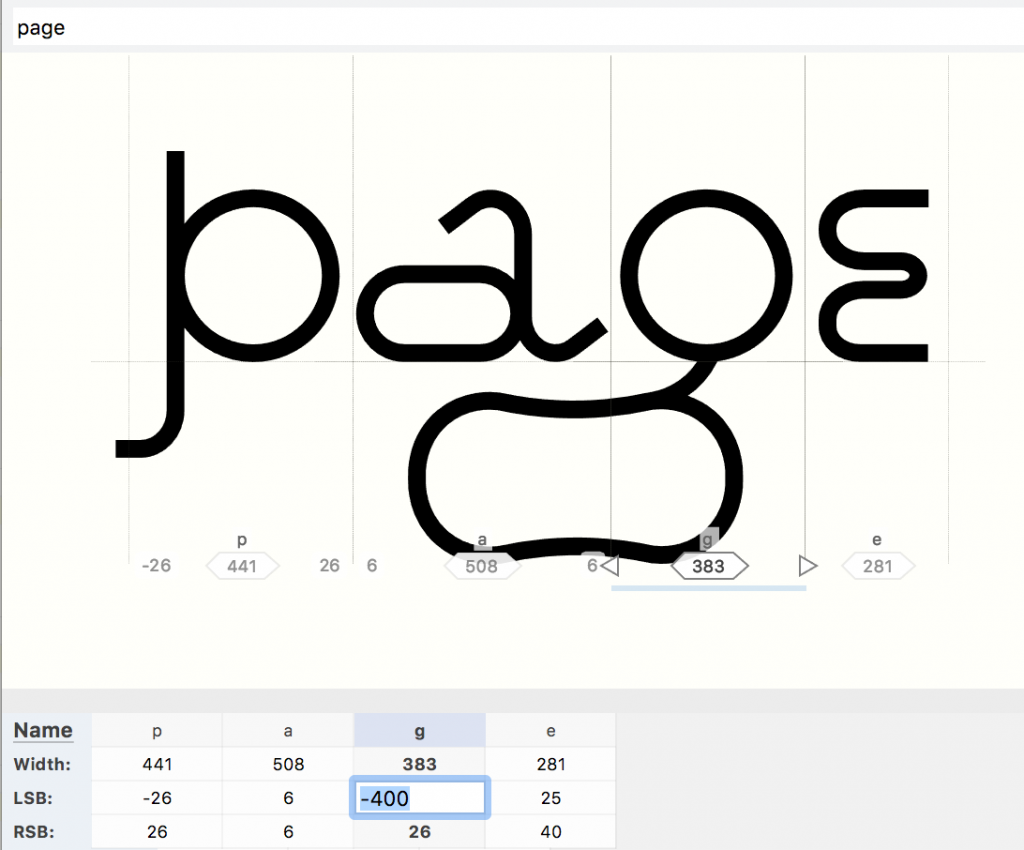Select the 383 width badge under g
1024x850 pixels.
tap(709, 567)
